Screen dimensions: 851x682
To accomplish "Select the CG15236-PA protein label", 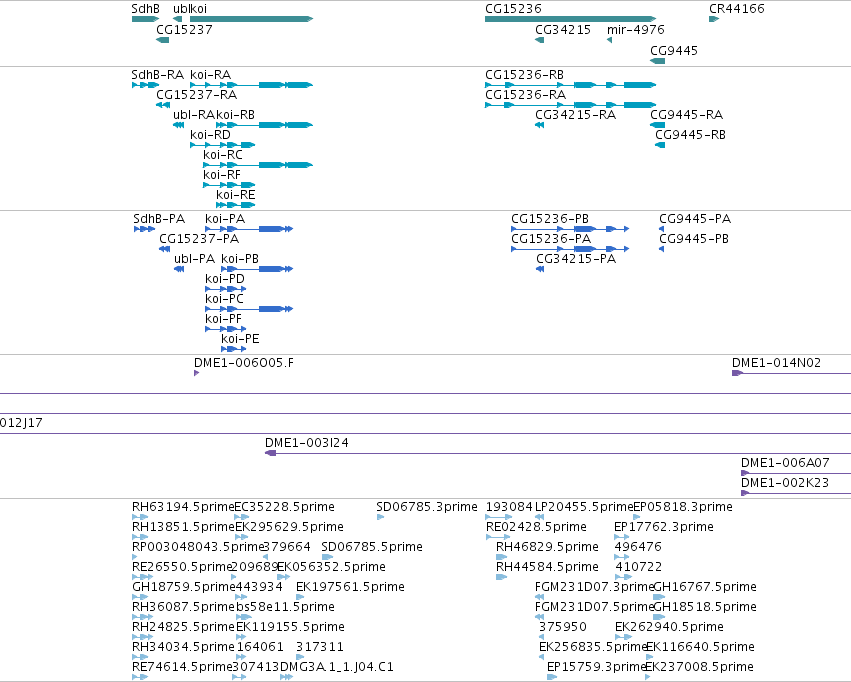I will (551, 239).
